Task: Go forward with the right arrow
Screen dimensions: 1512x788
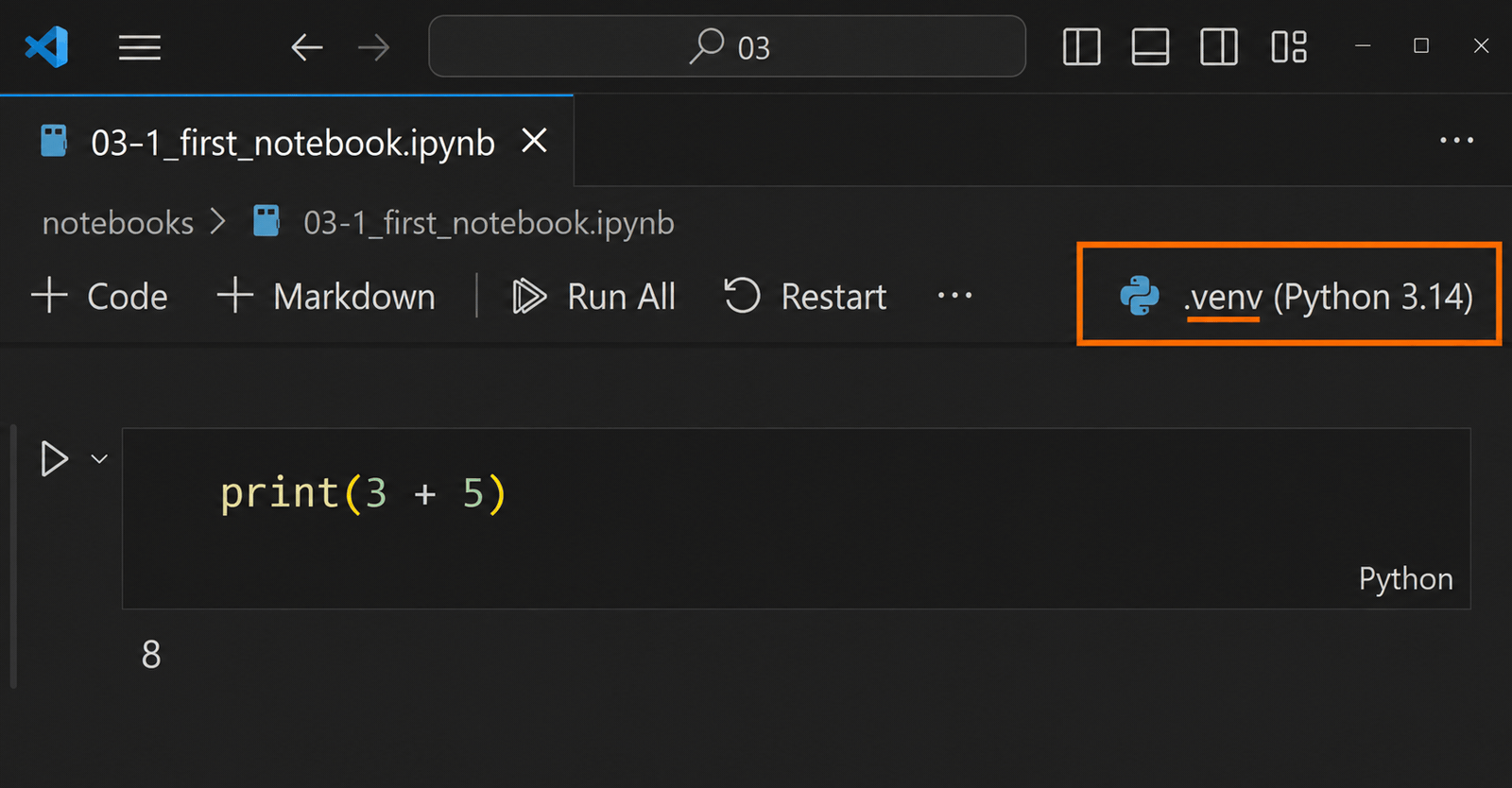Action: pos(374,46)
